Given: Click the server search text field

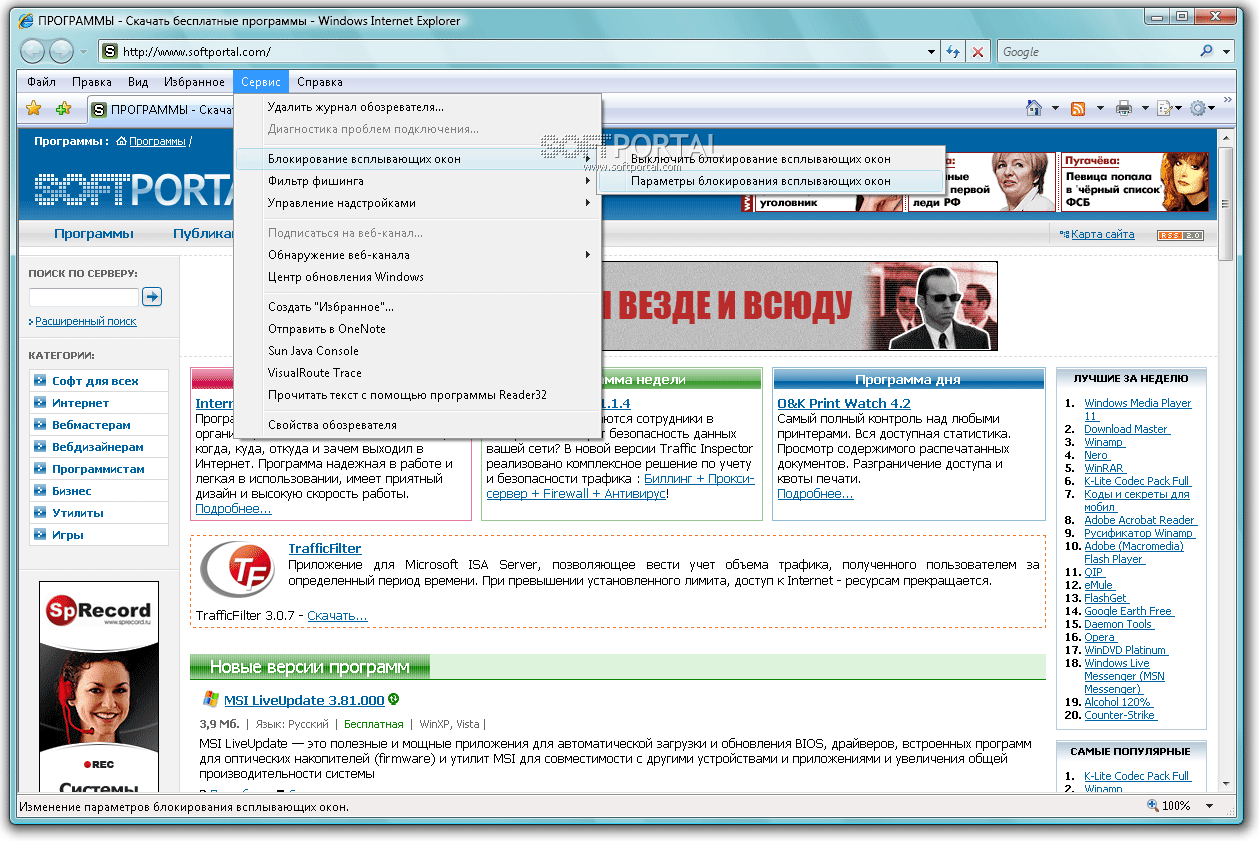Looking at the screenshot, I should (84, 297).
